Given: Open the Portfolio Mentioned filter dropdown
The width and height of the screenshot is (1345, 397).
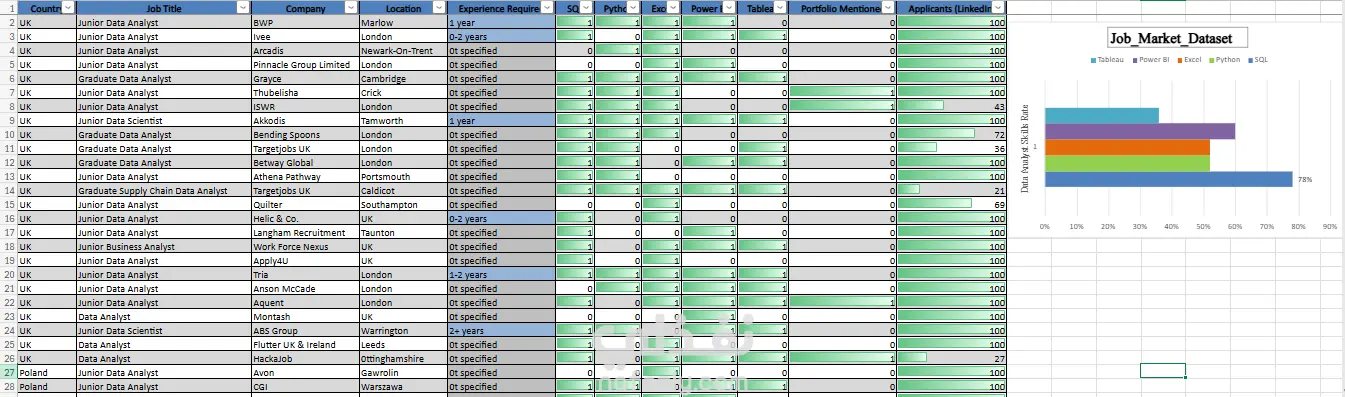Looking at the screenshot, I should coord(887,7).
